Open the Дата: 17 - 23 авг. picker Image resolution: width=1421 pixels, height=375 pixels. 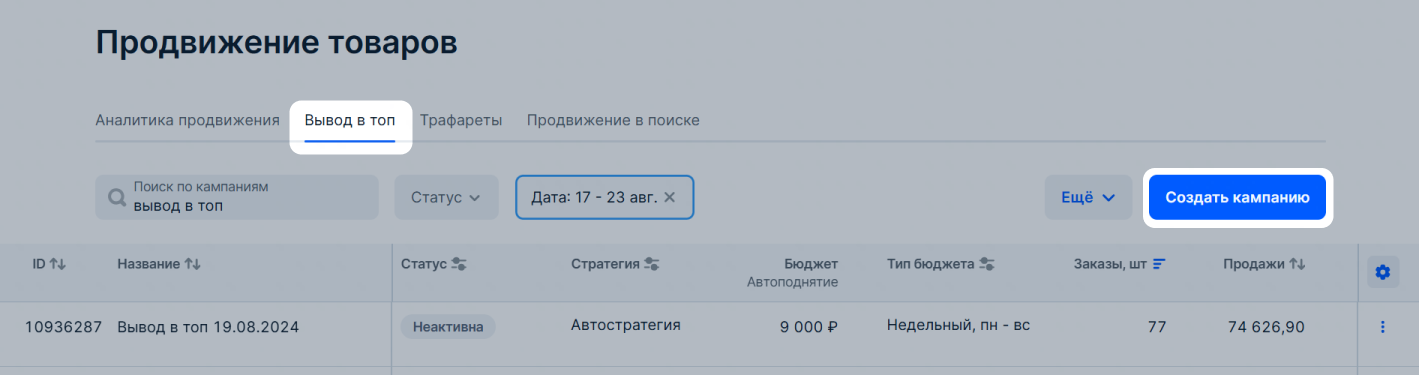(594, 197)
